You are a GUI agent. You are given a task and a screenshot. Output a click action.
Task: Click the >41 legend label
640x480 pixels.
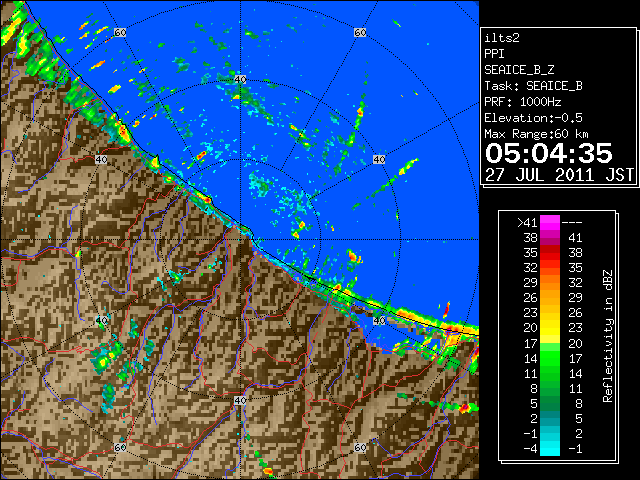527,222
